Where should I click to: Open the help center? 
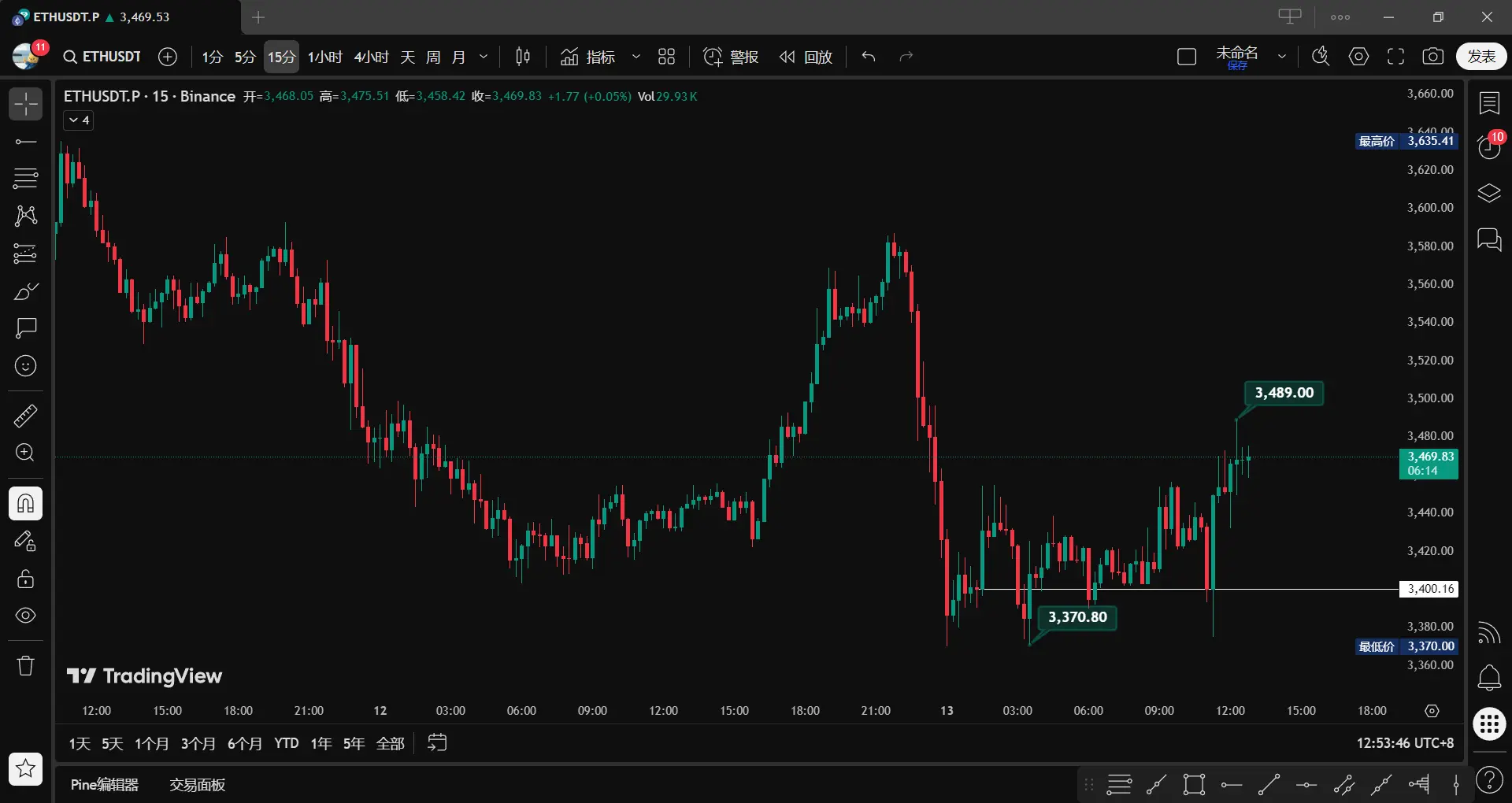(x=1489, y=780)
